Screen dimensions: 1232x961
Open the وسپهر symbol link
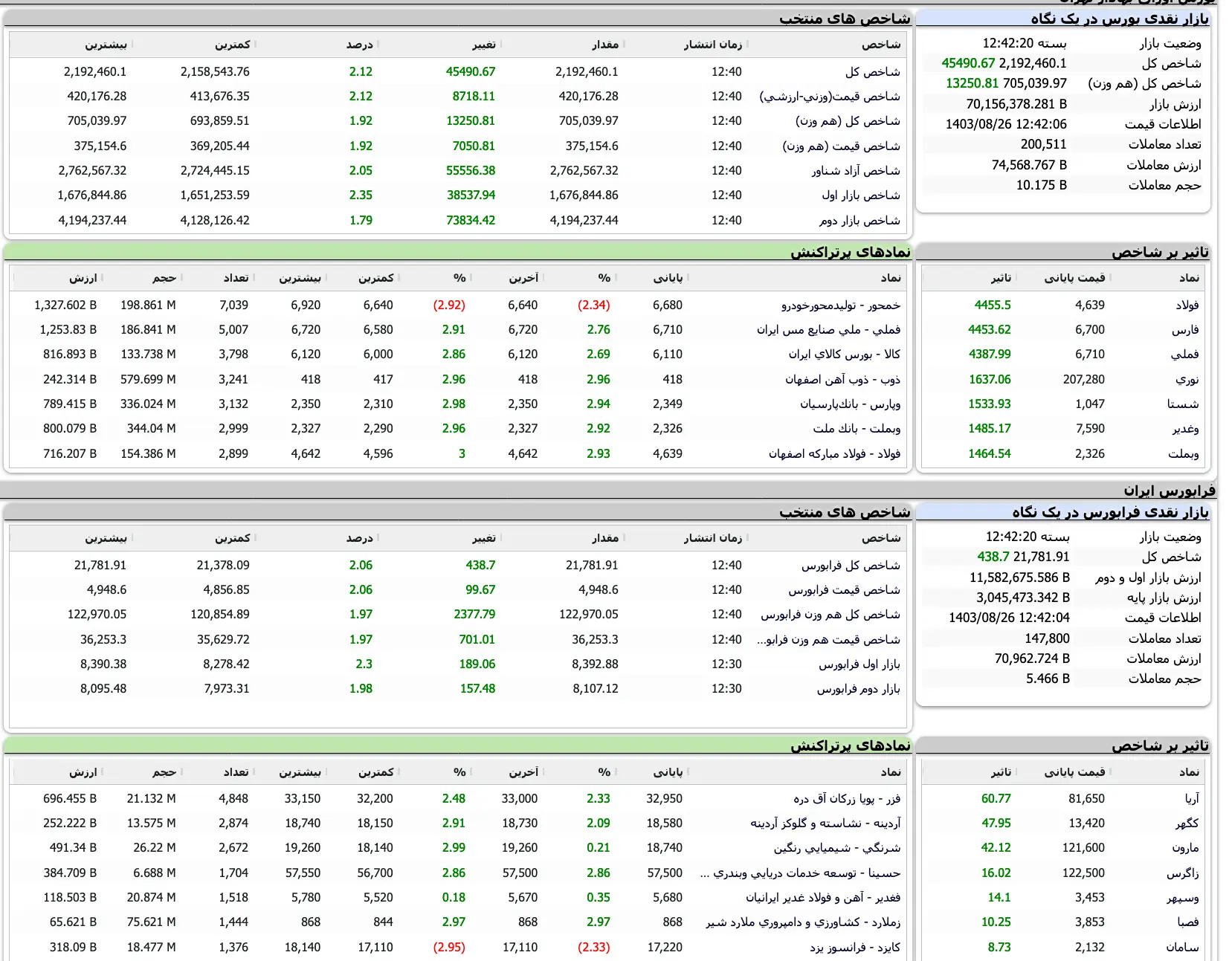pyautogui.click(x=1183, y=898)
